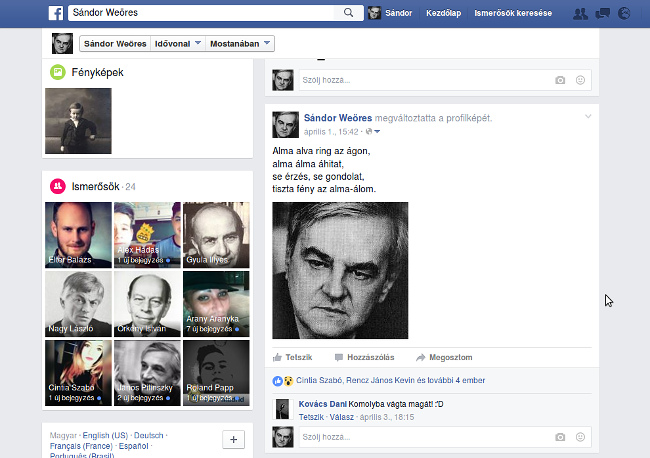Open notifications globe icon
The width and height of the screenshot is (650, 458).
coord(624,13)
